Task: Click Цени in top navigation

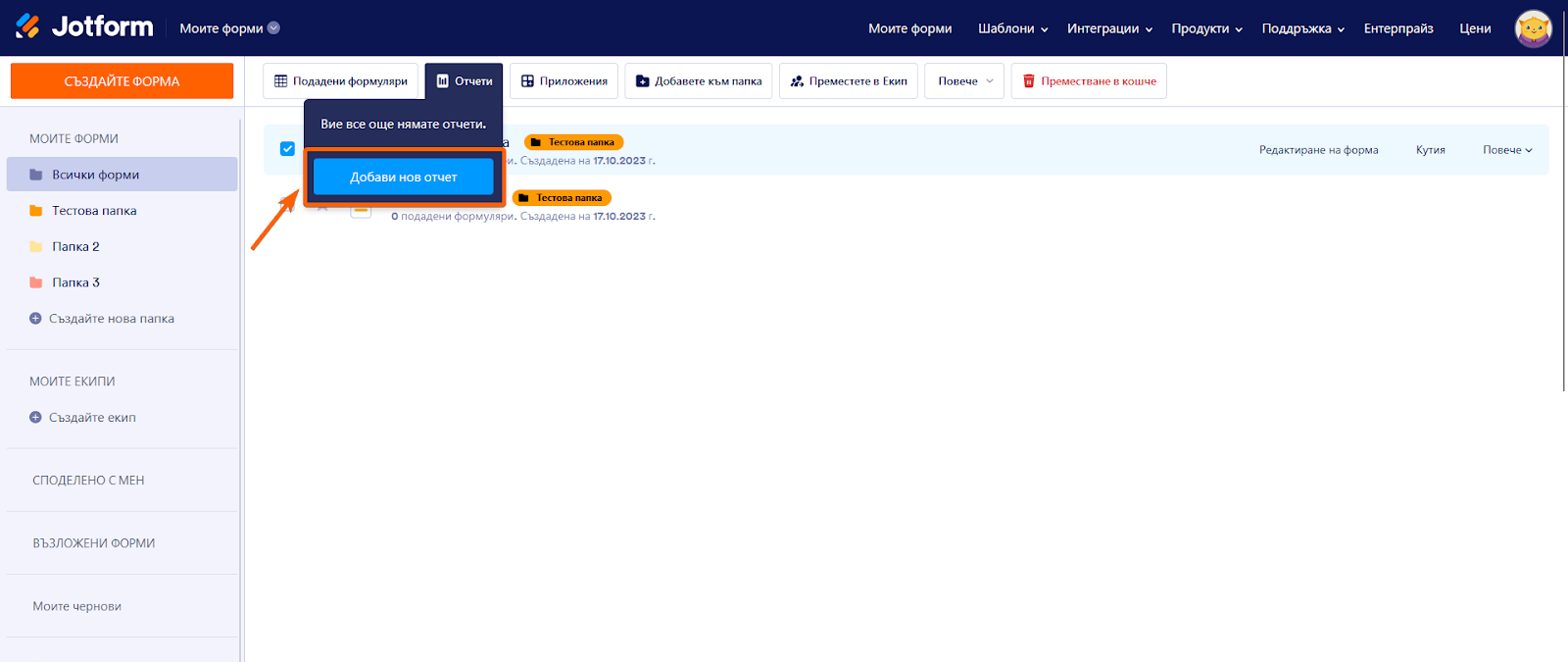Action: [x=1475, y=28]
